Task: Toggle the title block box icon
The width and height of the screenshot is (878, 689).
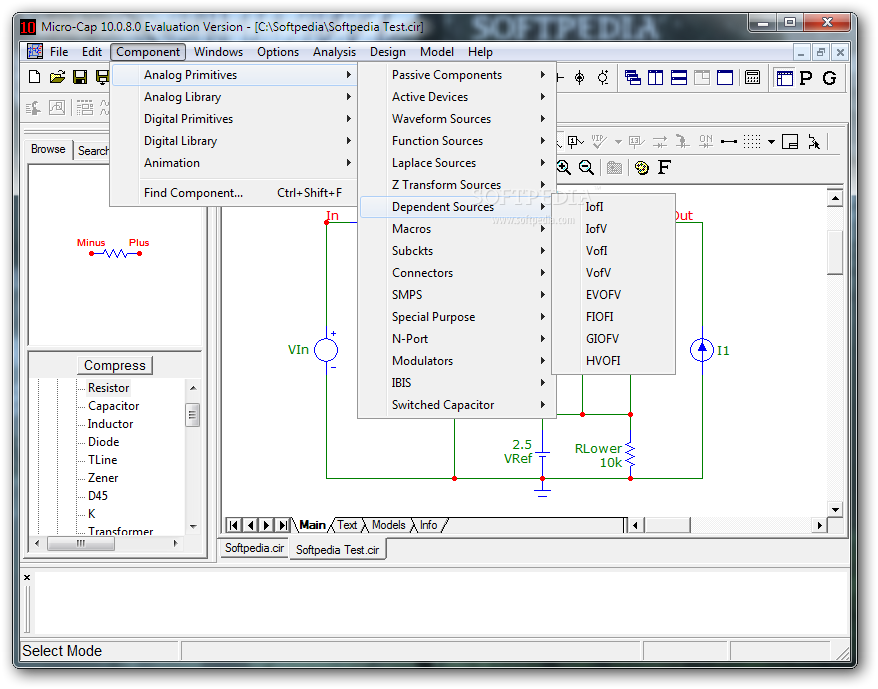Action: (x=790, y=141)
